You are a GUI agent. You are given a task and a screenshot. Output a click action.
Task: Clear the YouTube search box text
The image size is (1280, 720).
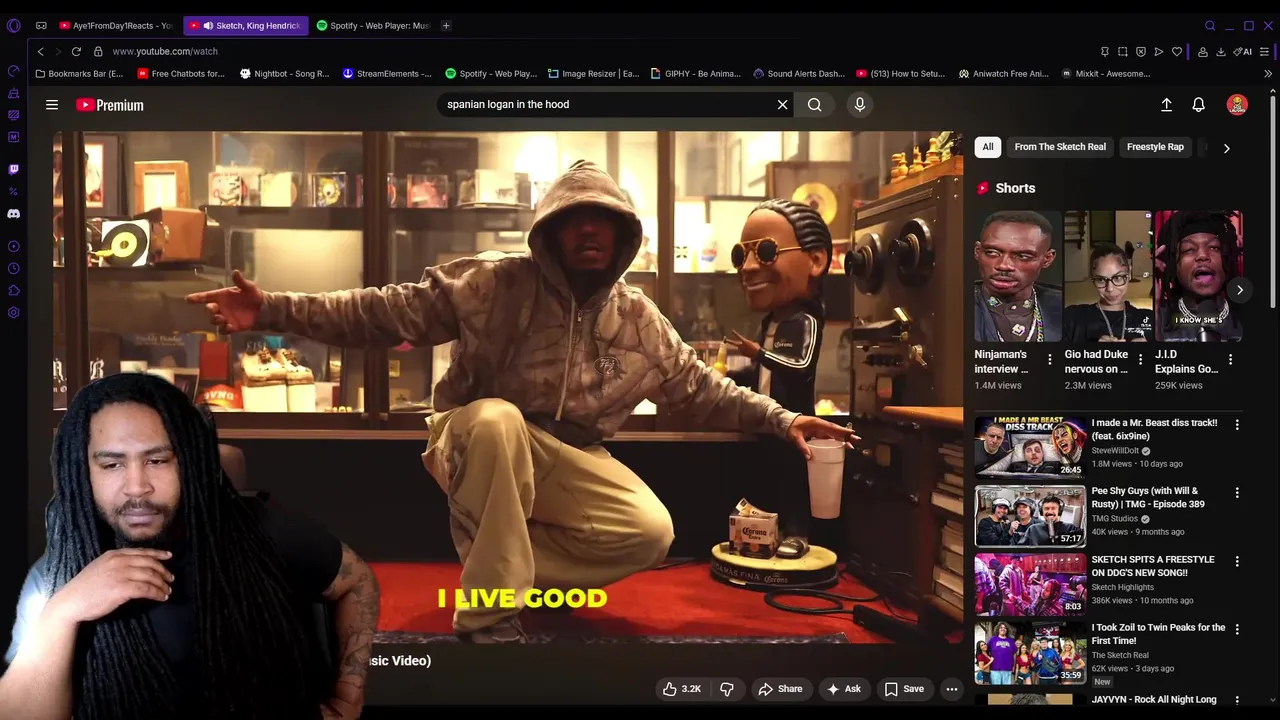783,104
